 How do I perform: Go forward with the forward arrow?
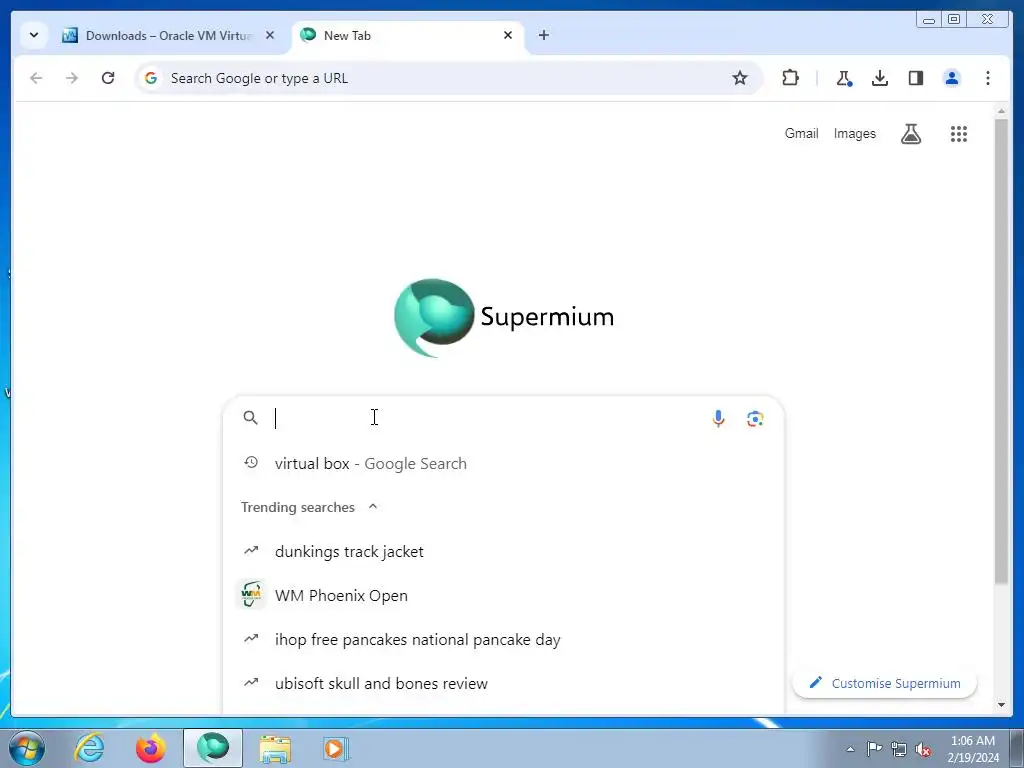(x=72, y=78)
